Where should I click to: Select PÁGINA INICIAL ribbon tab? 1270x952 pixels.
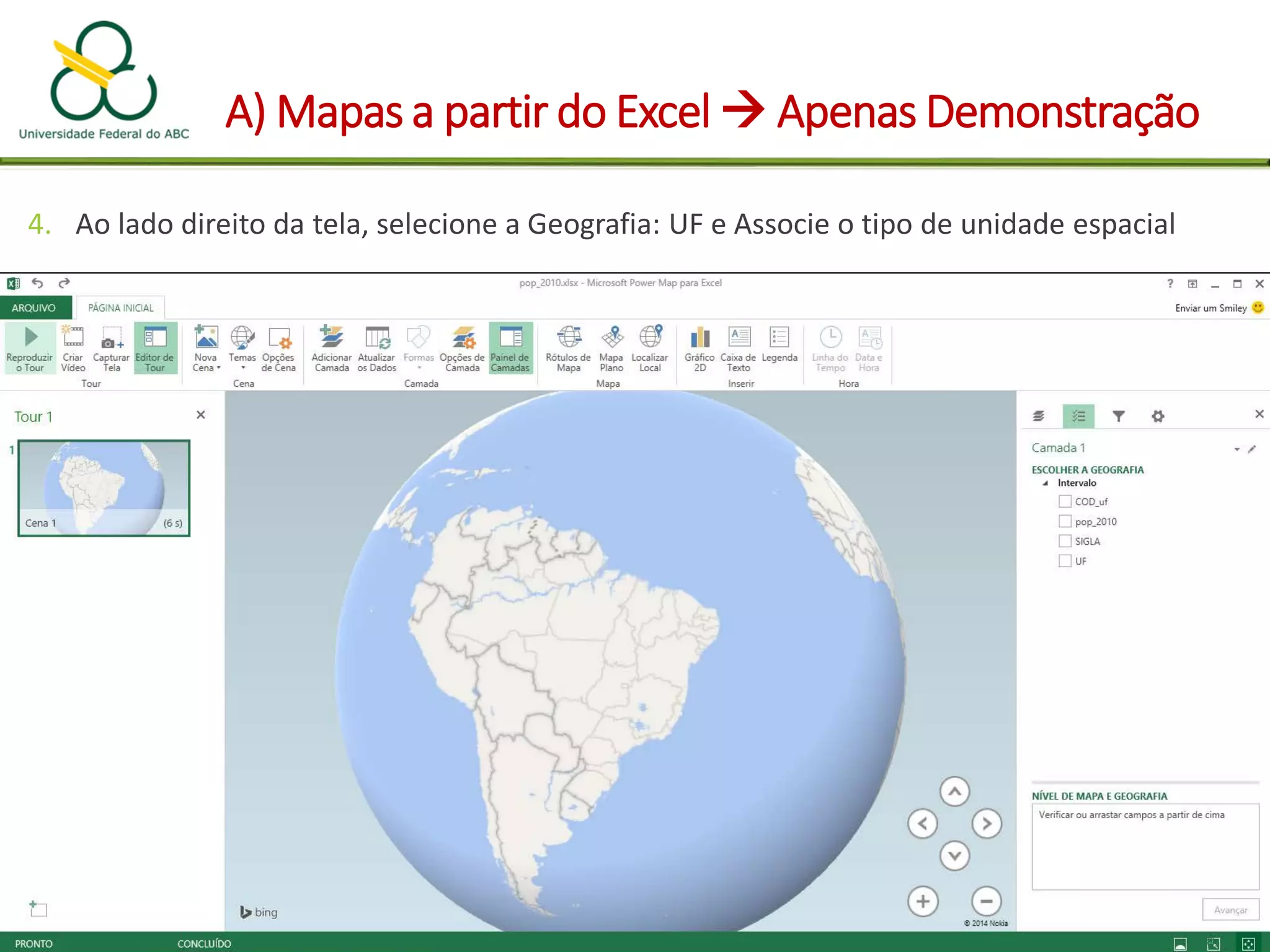coord(121,307)
